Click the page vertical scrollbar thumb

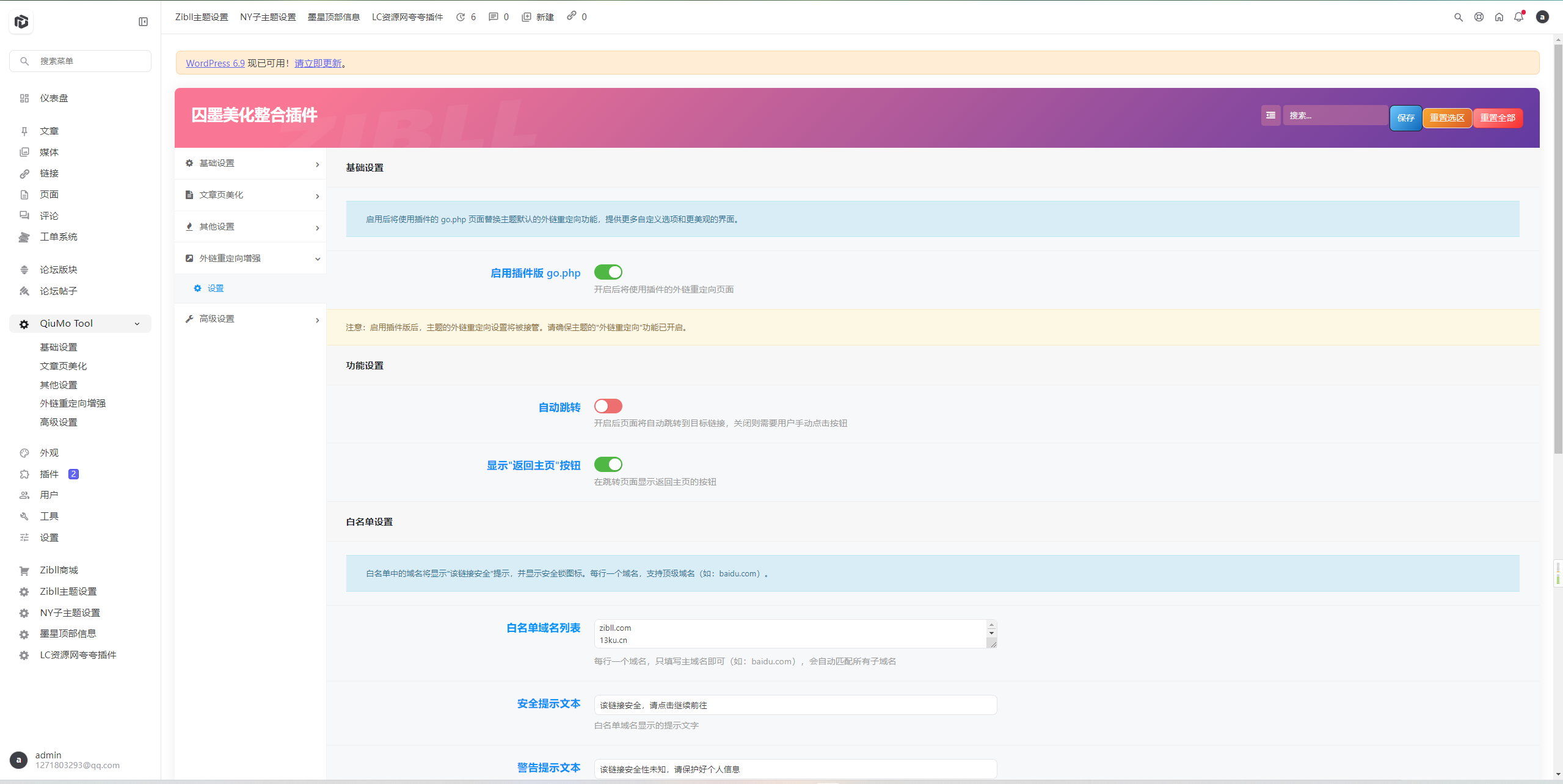click(1558, 244)
